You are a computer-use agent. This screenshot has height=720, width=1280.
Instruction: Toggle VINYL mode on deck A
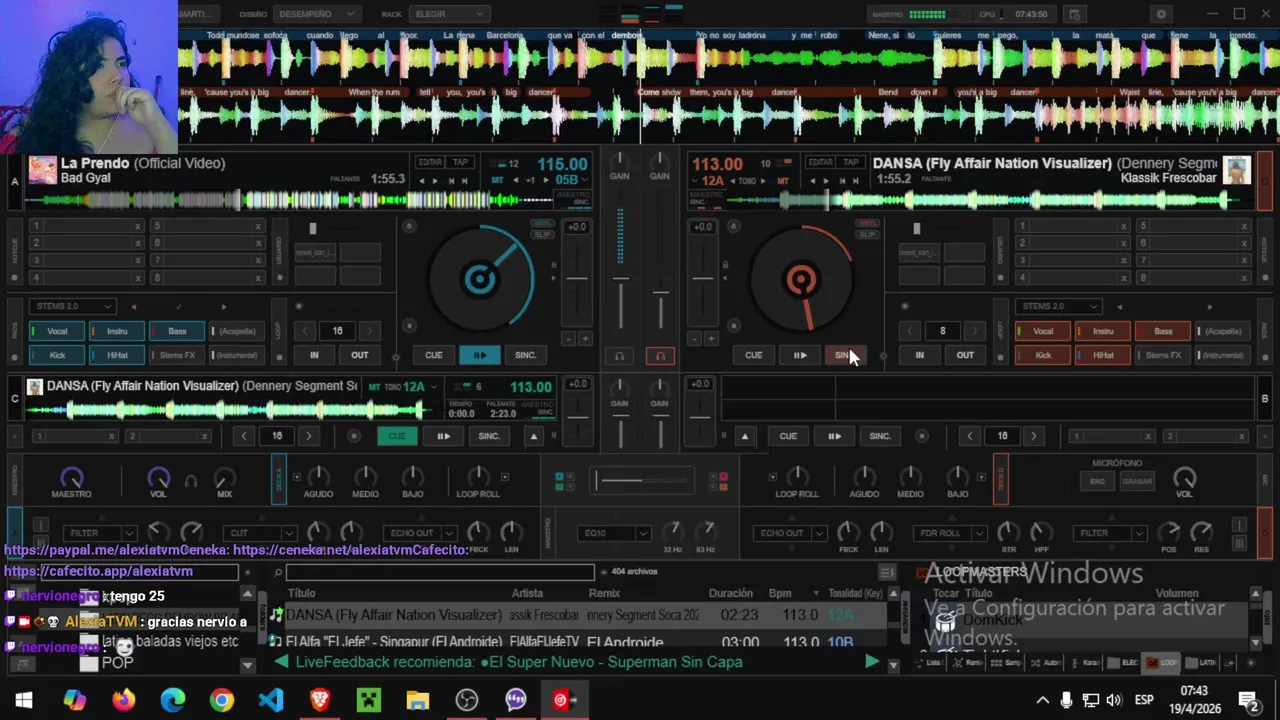point(542,223)
